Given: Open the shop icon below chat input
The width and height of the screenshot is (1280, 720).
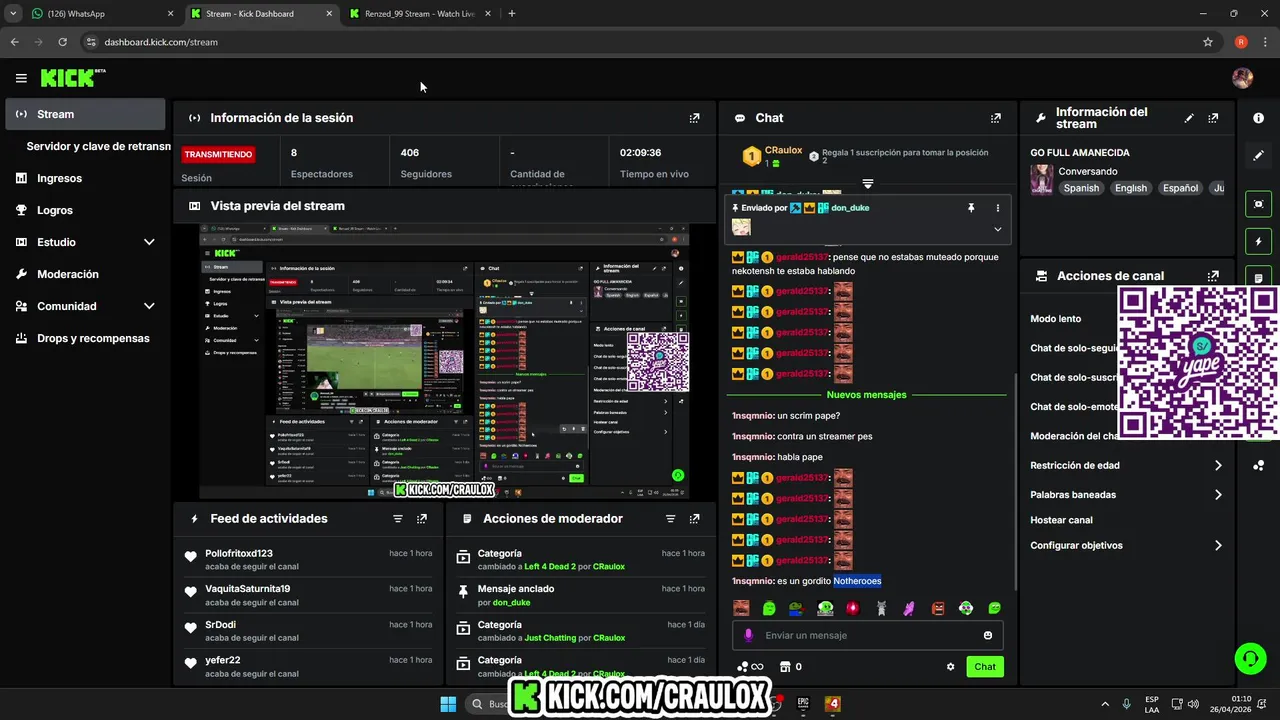Looking at the screenshot, I should click(785, 667).
